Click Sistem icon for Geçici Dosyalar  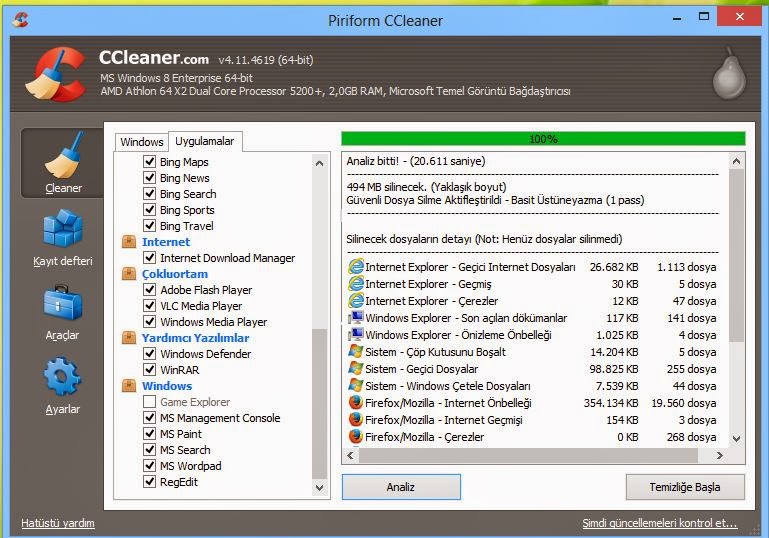pos(356,368)
